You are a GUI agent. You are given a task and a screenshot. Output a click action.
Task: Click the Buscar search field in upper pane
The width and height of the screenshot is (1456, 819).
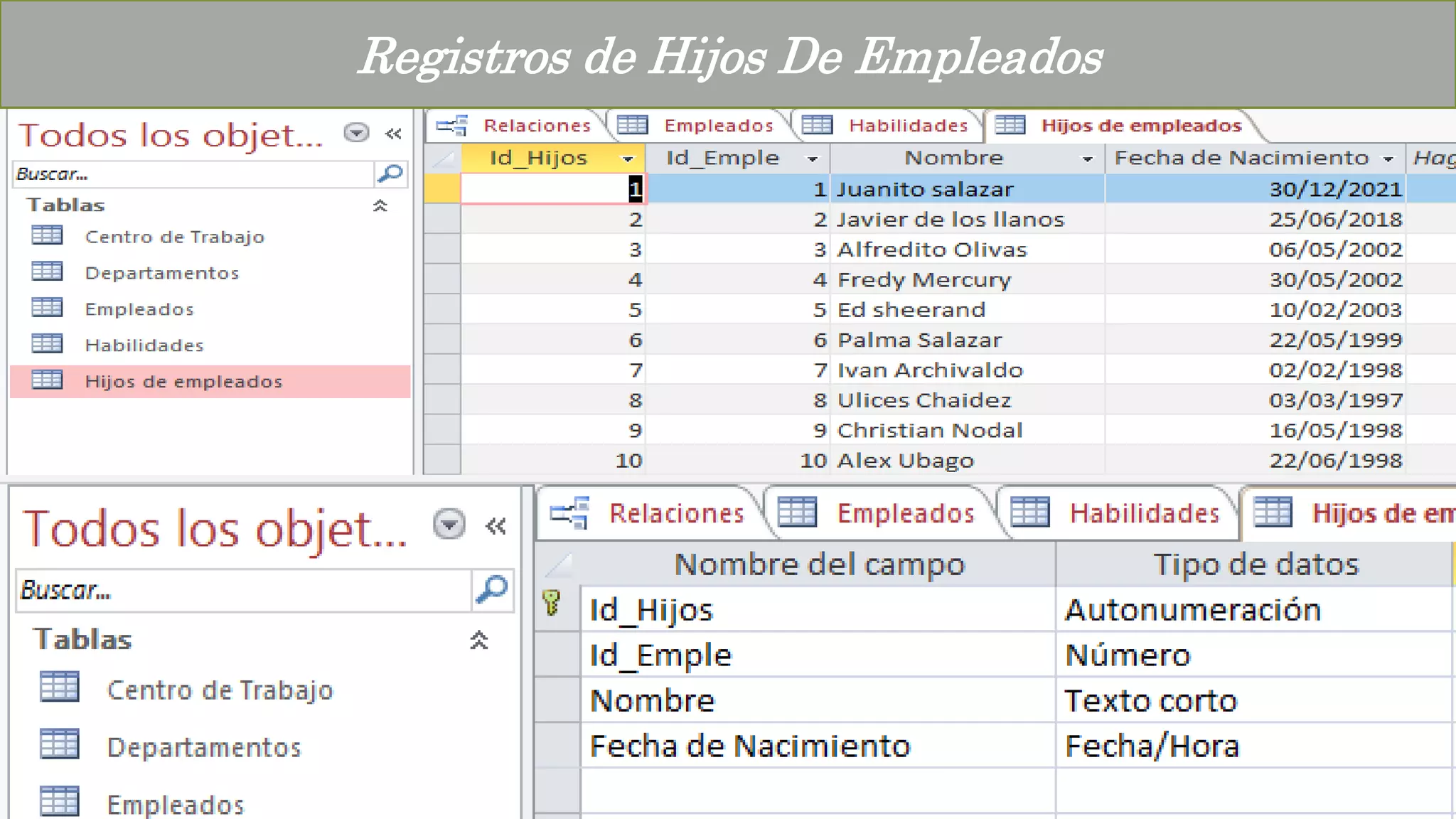193,173
